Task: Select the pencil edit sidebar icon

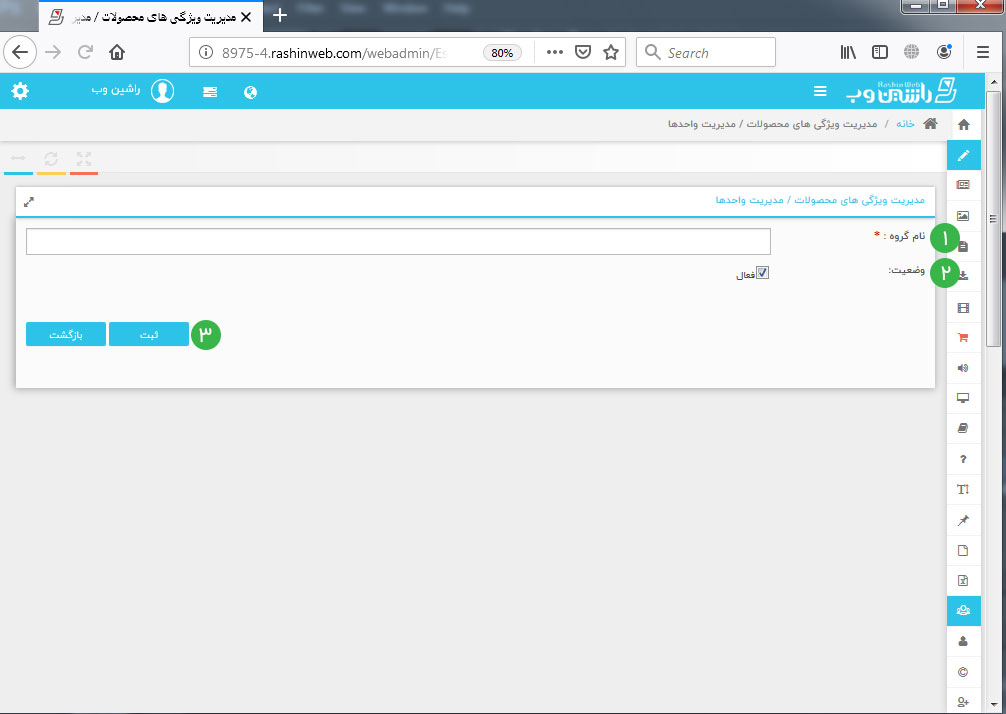Action: click(x=963, y=155)
